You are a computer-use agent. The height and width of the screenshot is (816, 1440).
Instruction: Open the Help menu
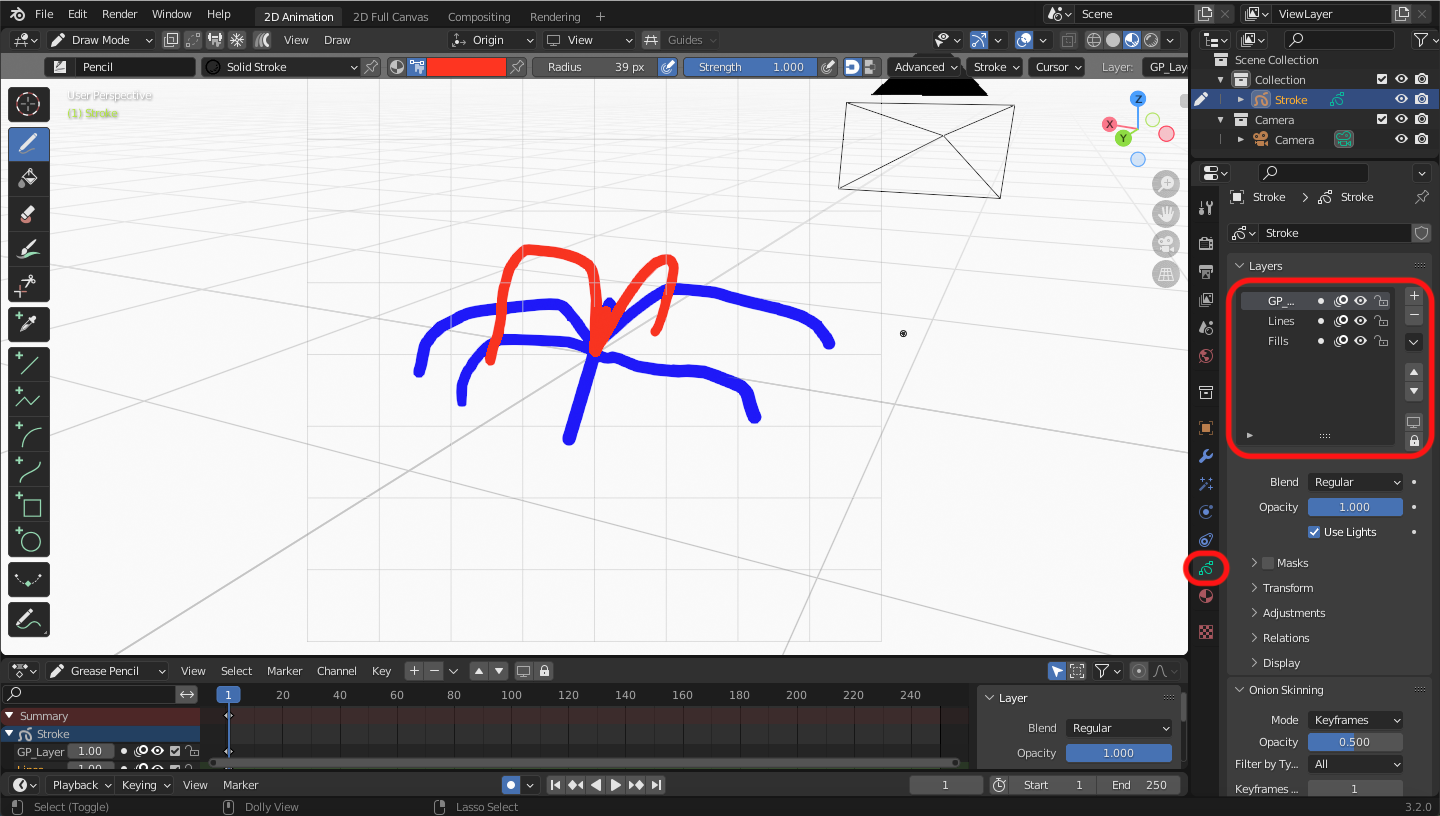point(219,14)
